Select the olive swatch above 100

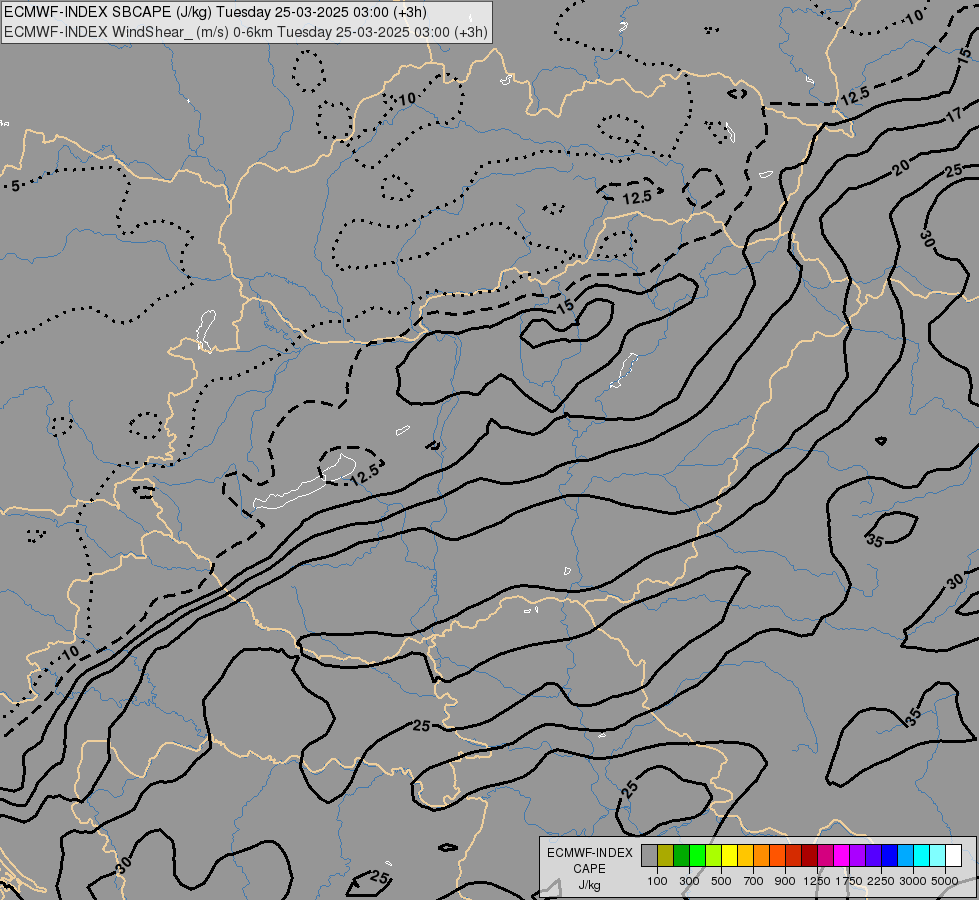click(x=665, y=856)
